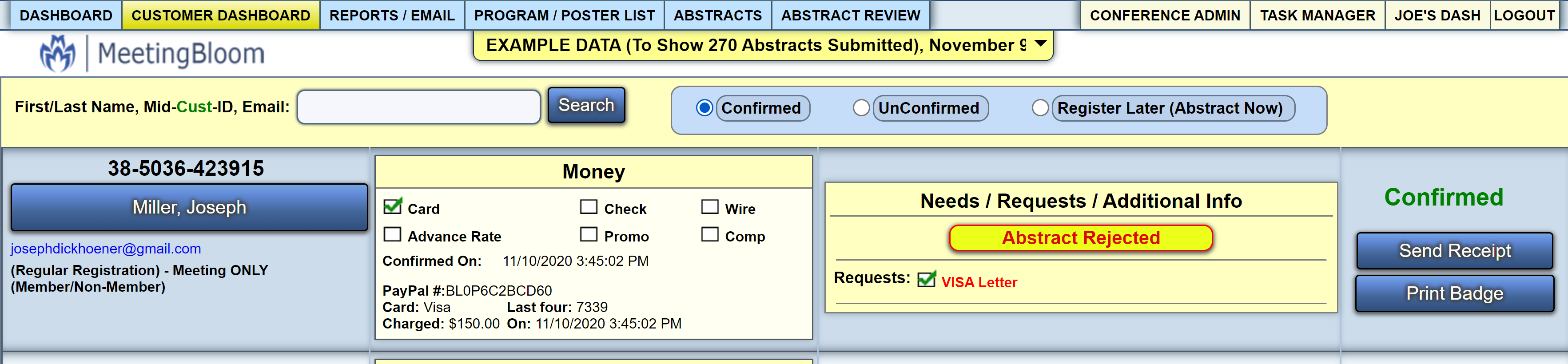Screen dimensions: 1568x364
Task: Select Register Later (Abstract Now) radio button
Action: pyautogui.click(x=1040, y=108)
